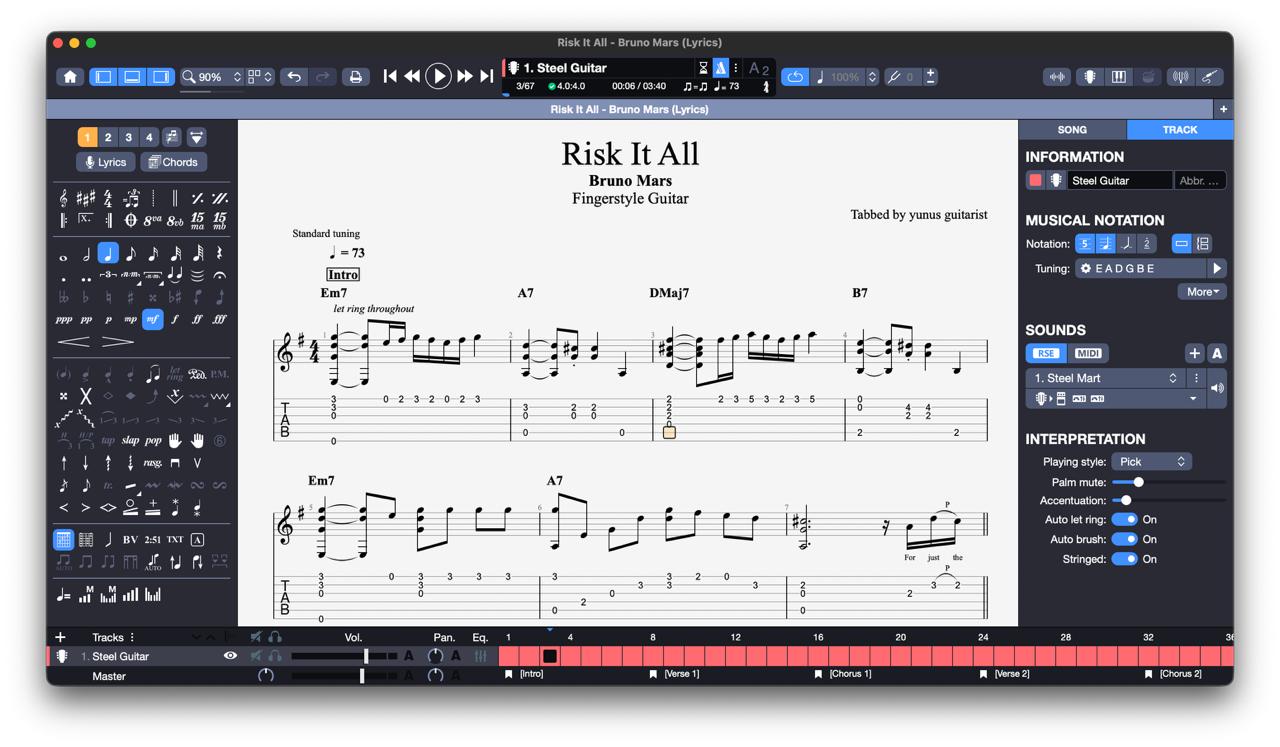Viewport: 1280px width, 747px height.
Task: Switch to the MIDI sound mode
Action: (1087, 353)
